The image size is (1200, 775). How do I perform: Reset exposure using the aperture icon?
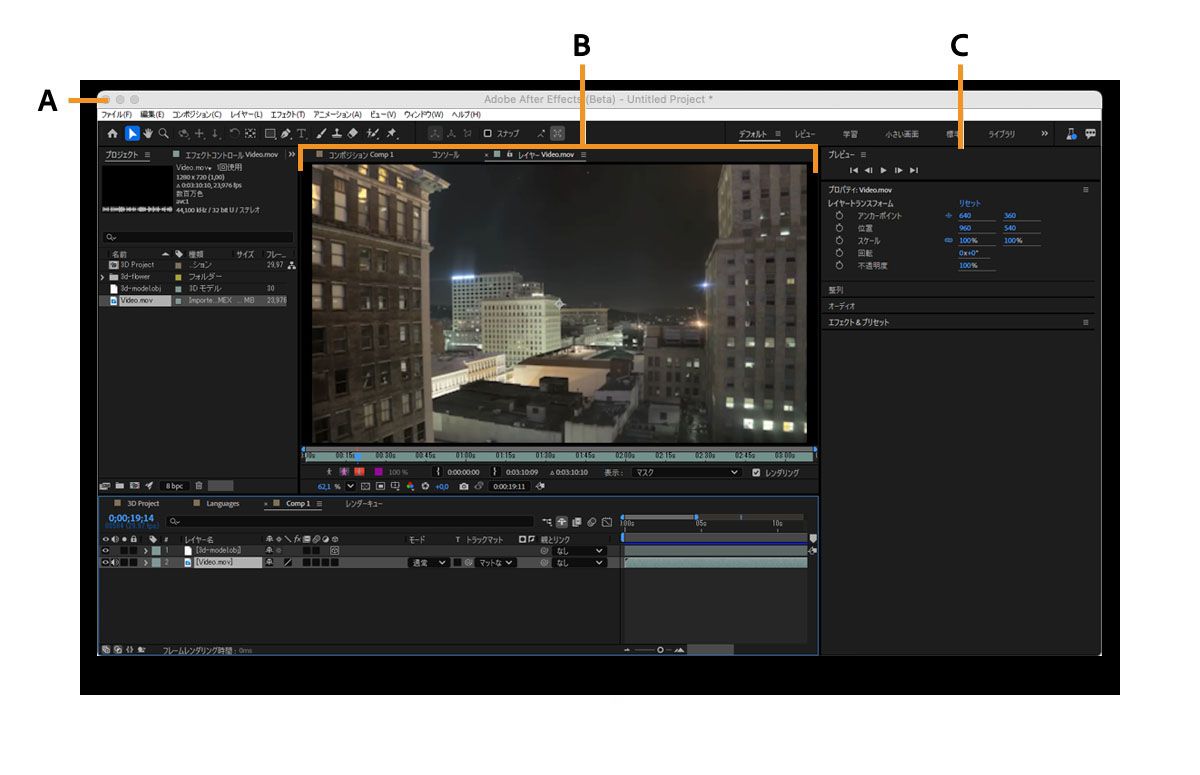point(425,486)
